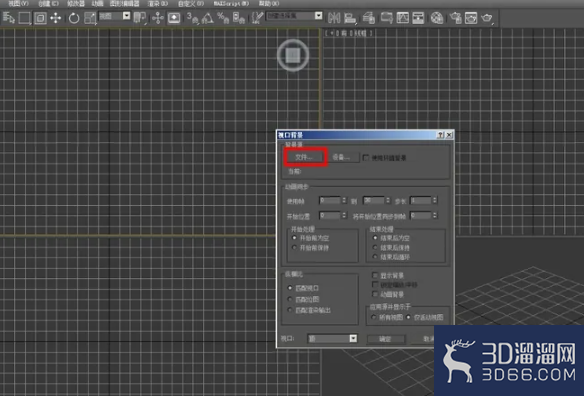Click the Render Production teapot icon
The image size is (584, 396).
487,18
